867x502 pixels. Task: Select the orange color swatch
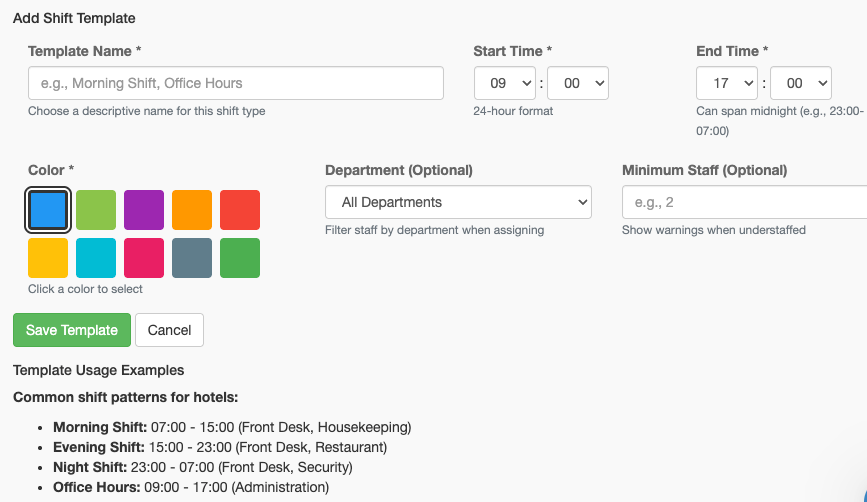[192, 210]
